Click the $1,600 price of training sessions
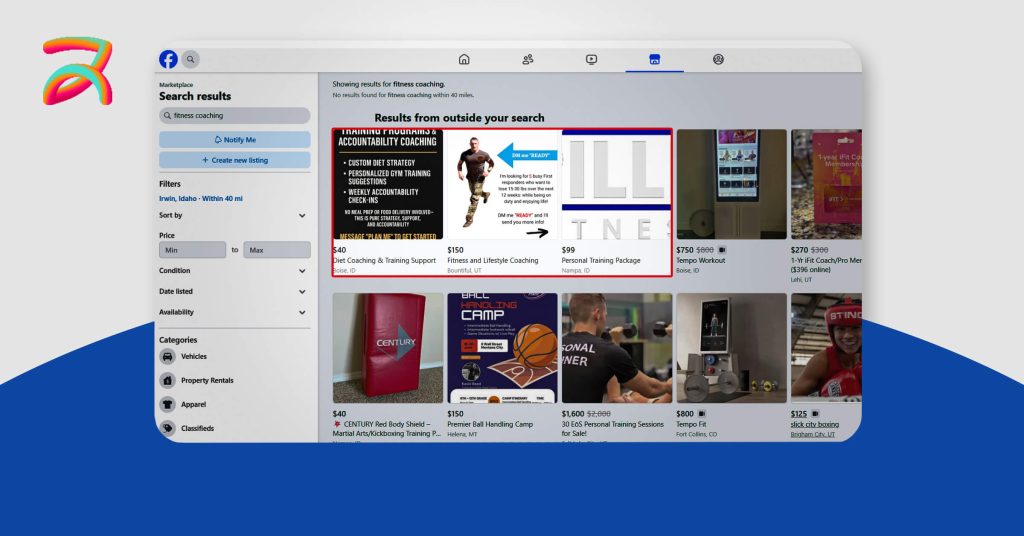Screen dimensions: 1024x536 (x=573, y=414)
